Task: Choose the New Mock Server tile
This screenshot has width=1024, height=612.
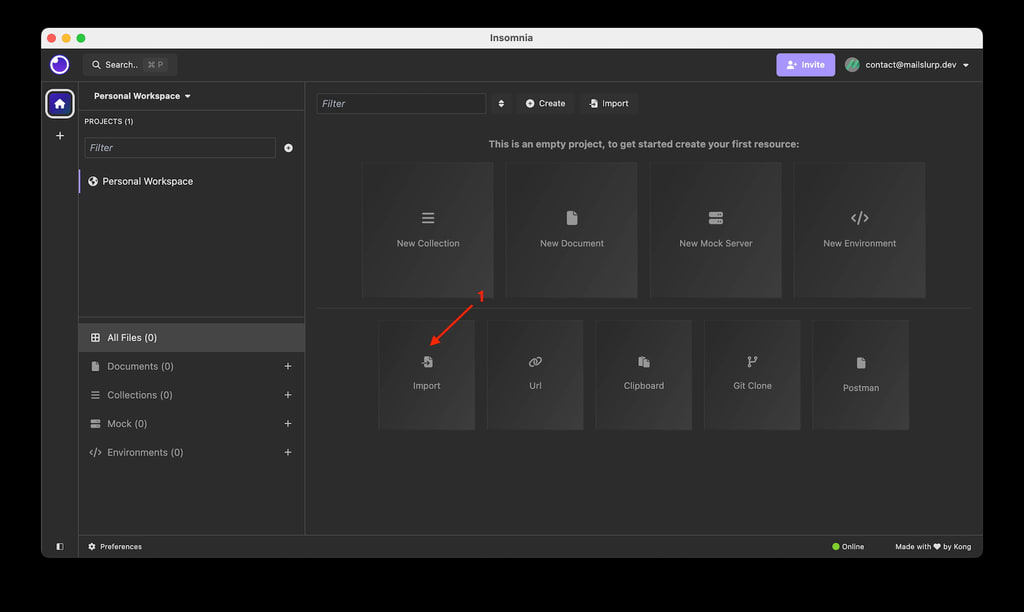Action: click(716, 230)
